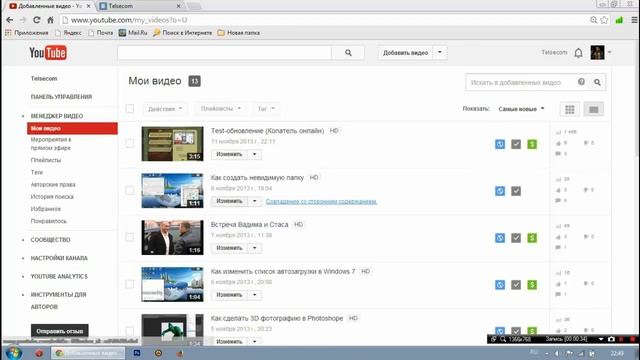
Task: Open Совпадение со сторонним содержанием link
Action: point(321,202)
